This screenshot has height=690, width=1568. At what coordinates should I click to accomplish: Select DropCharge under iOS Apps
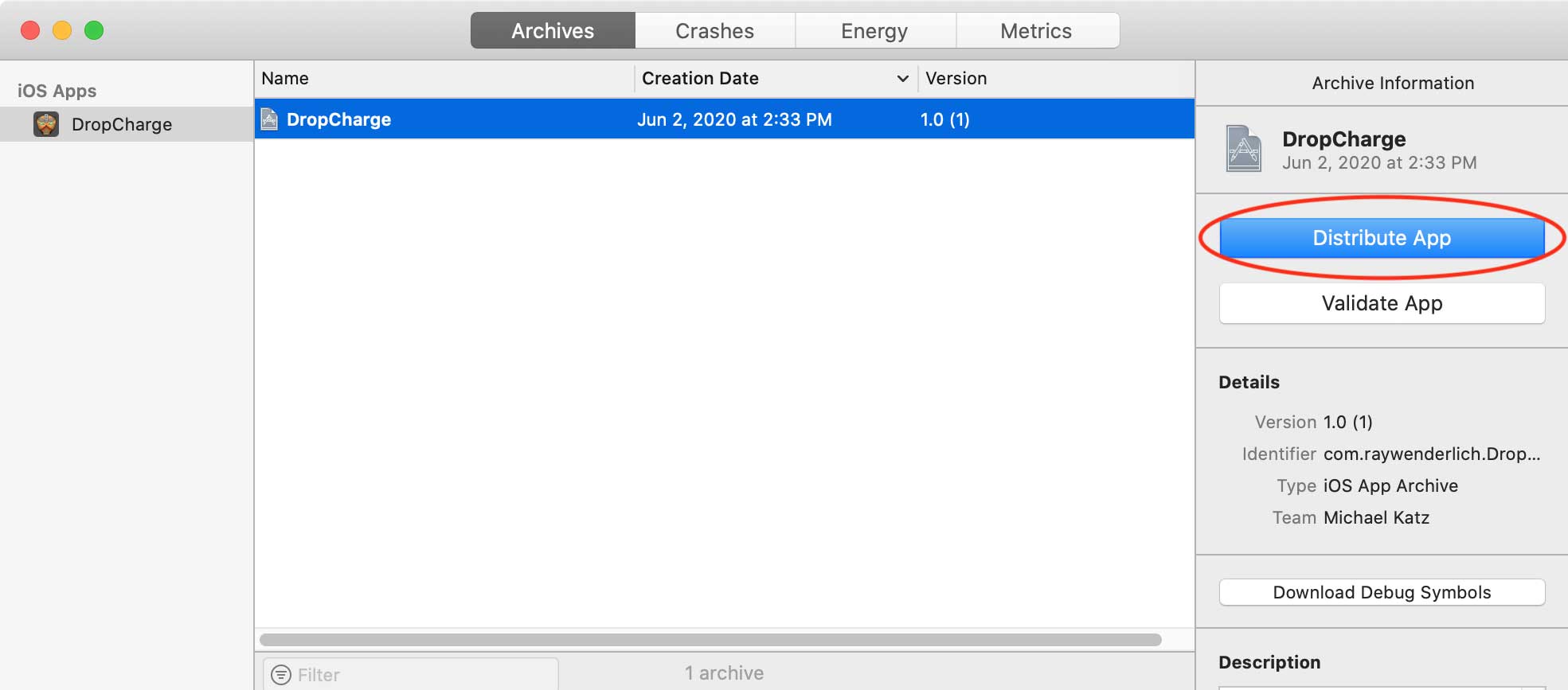[x=127, y=124]
